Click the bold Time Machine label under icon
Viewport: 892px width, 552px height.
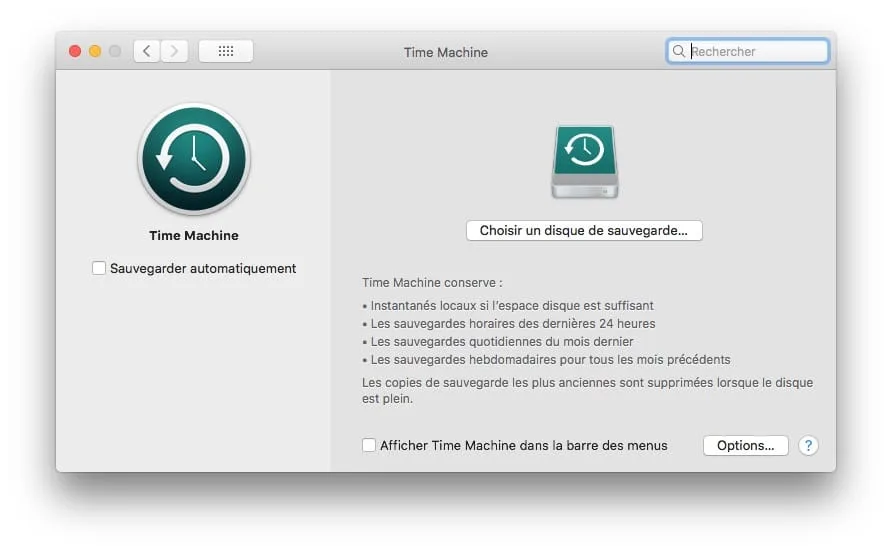click(x=194, y=236)
